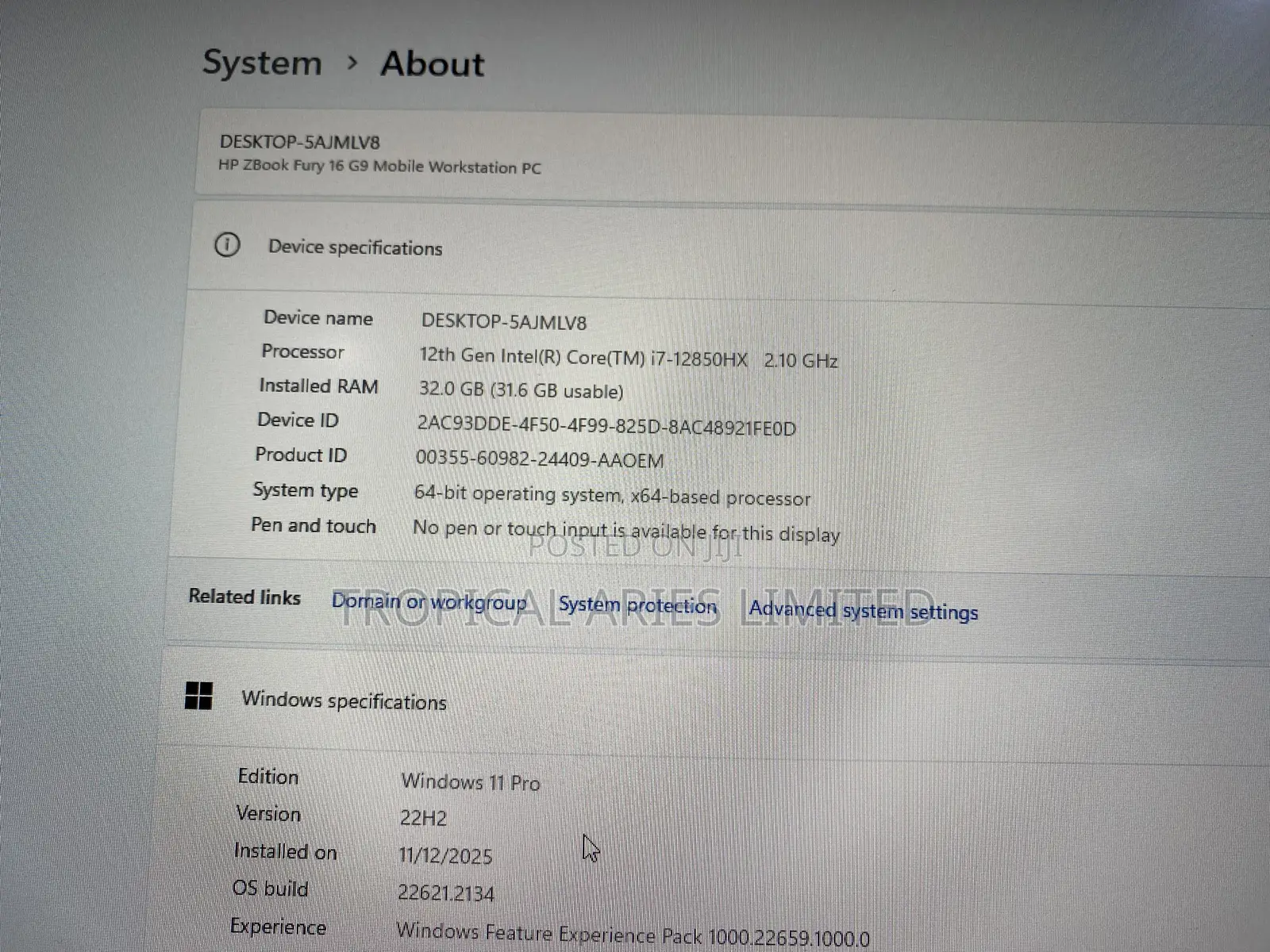Click the Device ID label
Image resolution: width=1270 pixels, height=952 pixels.
(298, 420)
